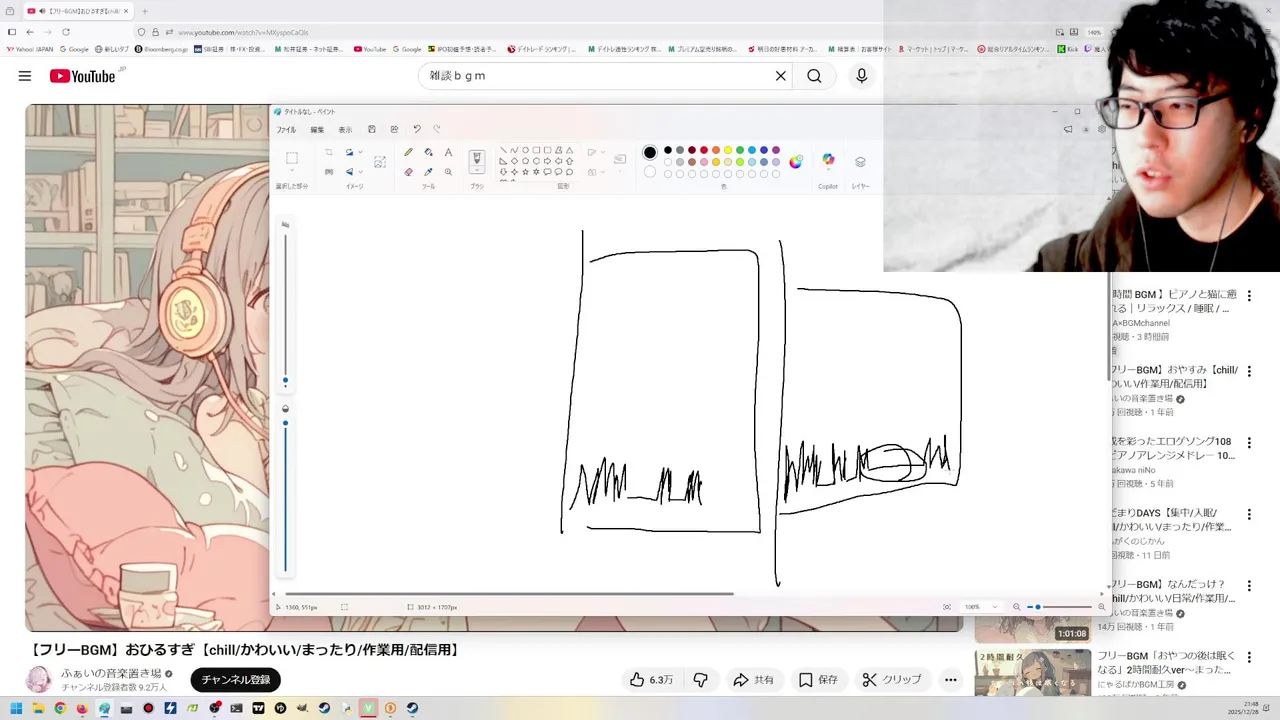Go to the YouTube home logo

click(85, 76)
